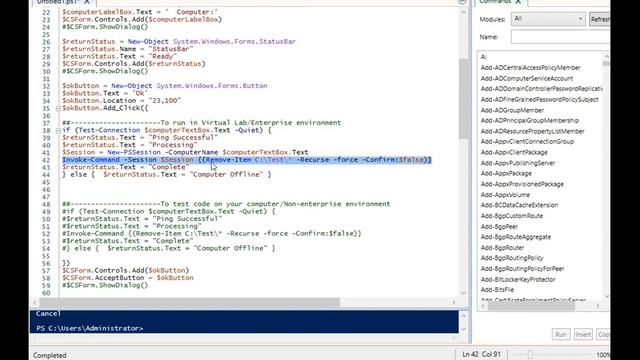Viewport: 640px width, 360px height.
Task: Select Add-BgpCustomRoute command
Action: coord(511,216)
